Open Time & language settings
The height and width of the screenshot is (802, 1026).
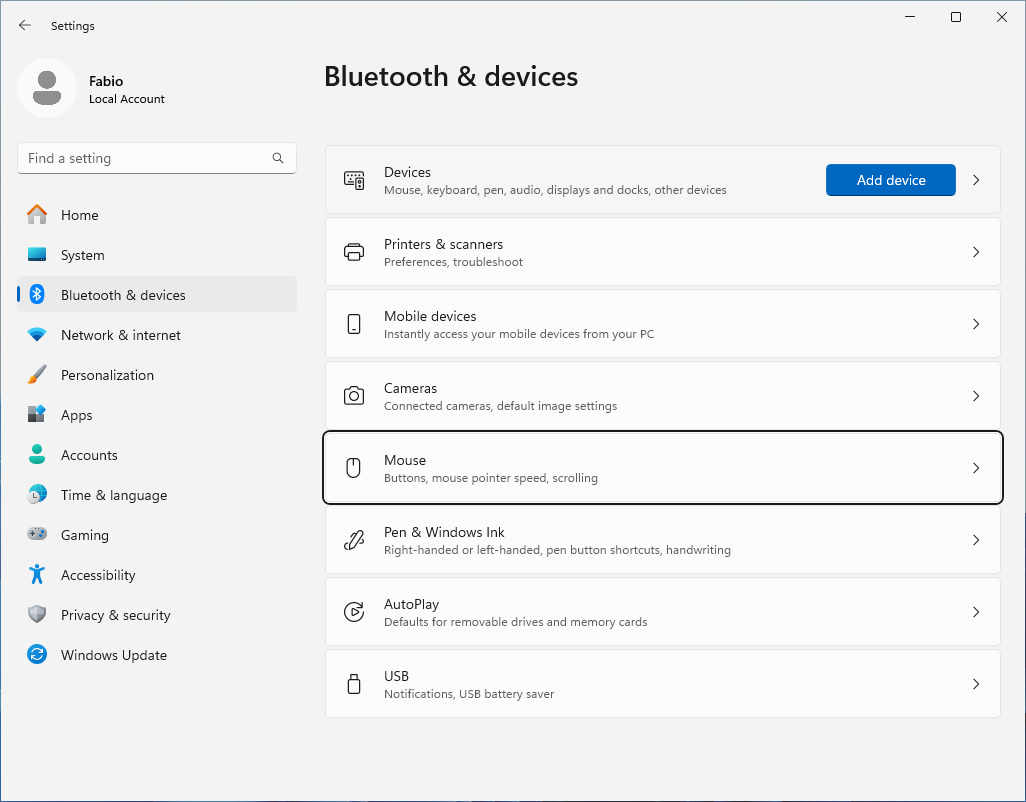157,494
